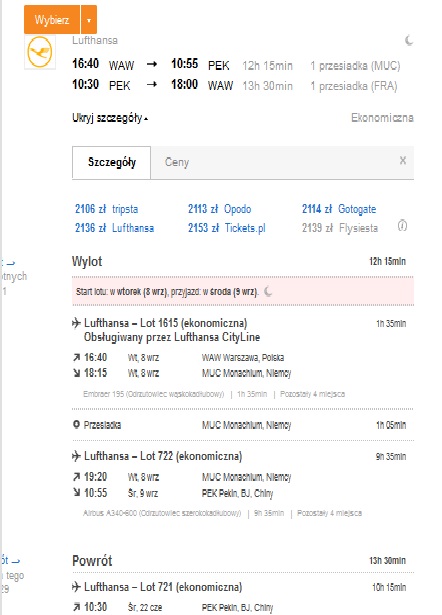Collapse details with Ukryj szczegóły

pos(110,118)
